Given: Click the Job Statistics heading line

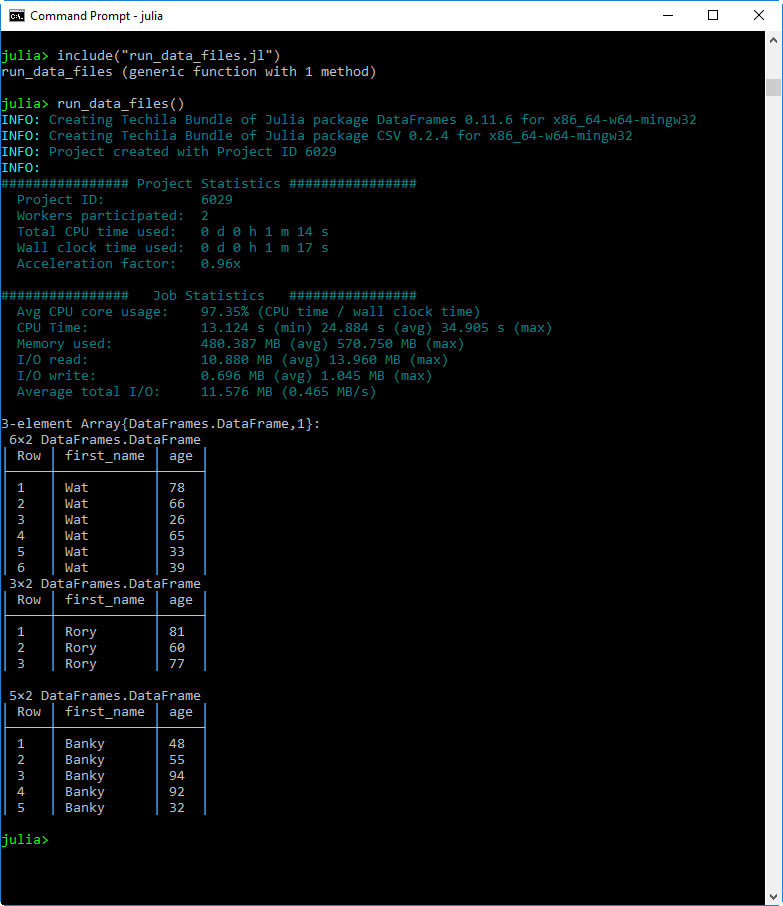Looking at the screenshot, I should (x=208, y=295).
